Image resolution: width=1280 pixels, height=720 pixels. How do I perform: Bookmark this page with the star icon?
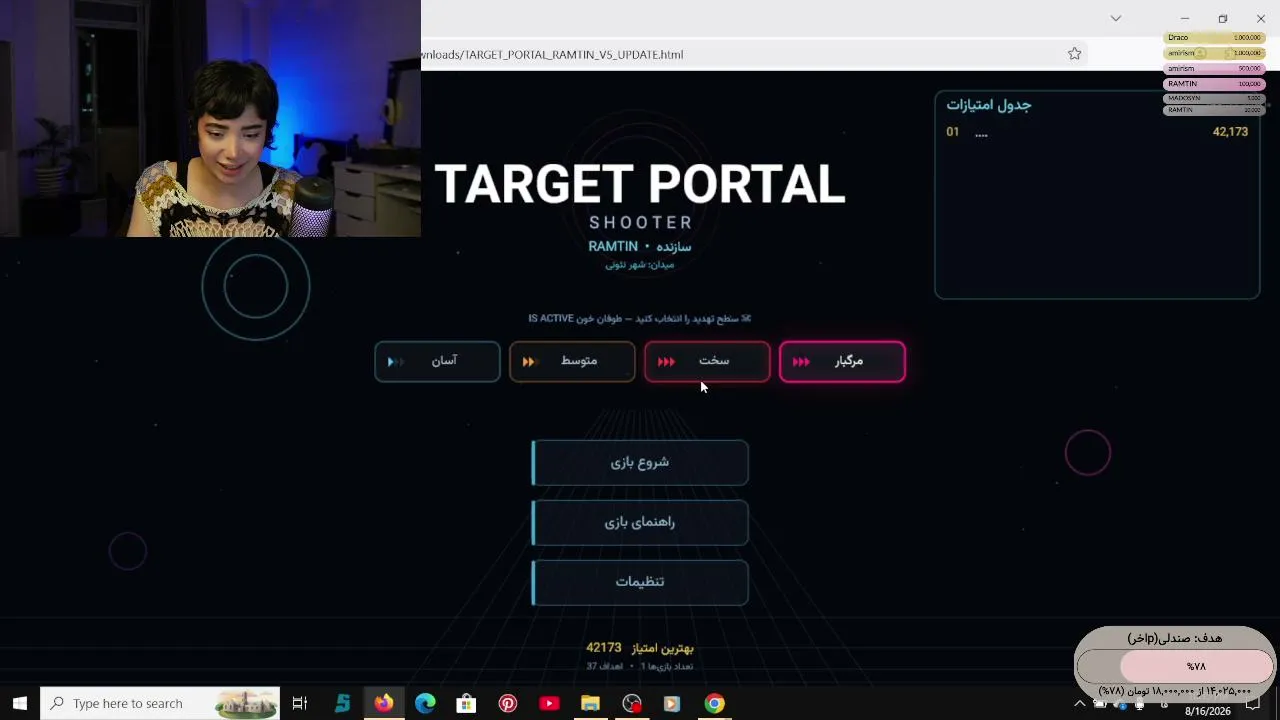pyautogui.click(x=1075, y=54)
